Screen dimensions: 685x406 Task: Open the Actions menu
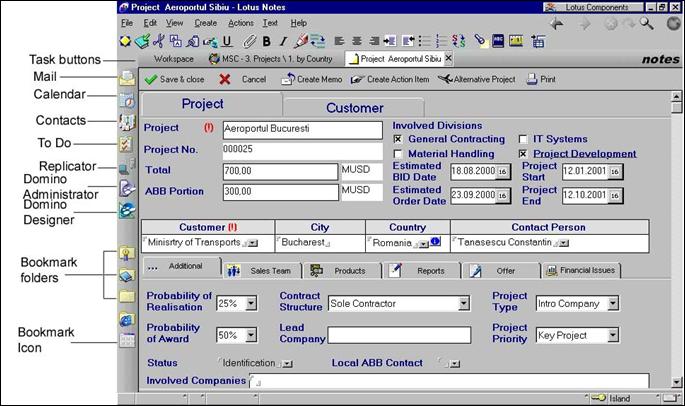pos(240,22)
